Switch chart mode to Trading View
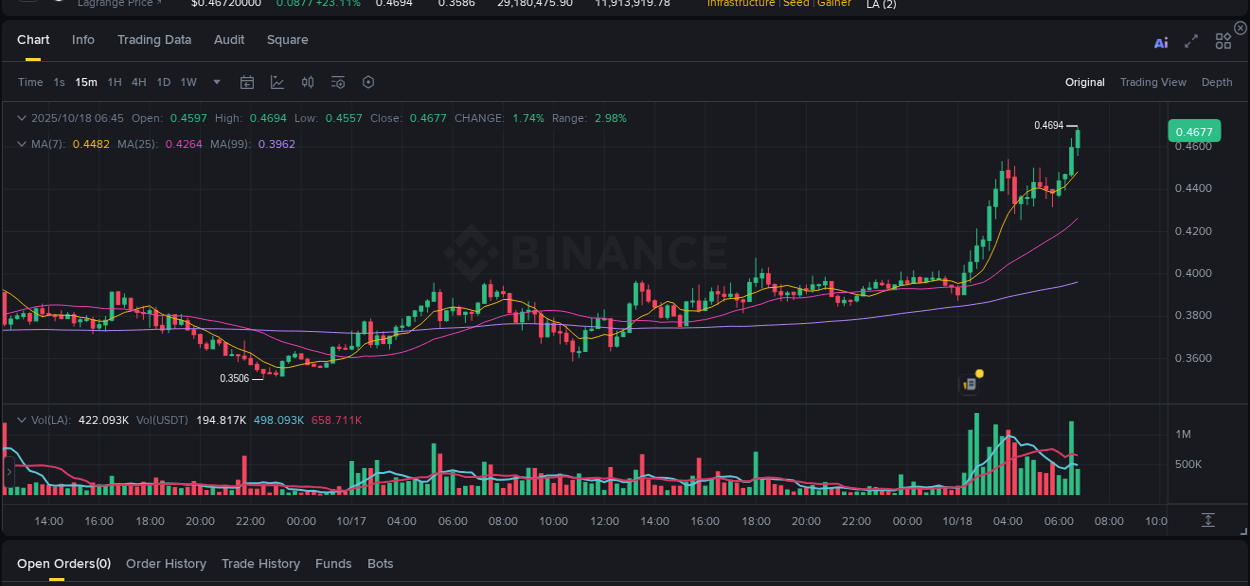The height and width of the screenshot is (586, 1250). click(x=1153, y=82)
